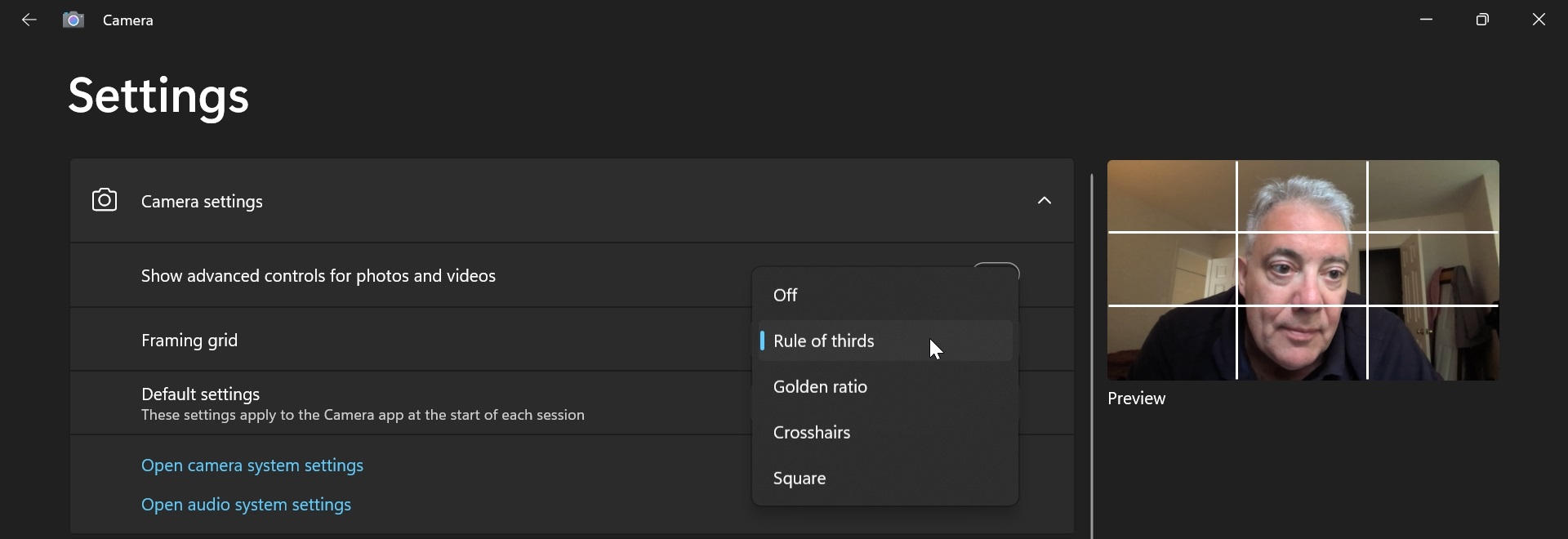Viewport: 1568px width, 539px height.
Task: Click the Framing grid setting row
Action: (x=408, y=341)
